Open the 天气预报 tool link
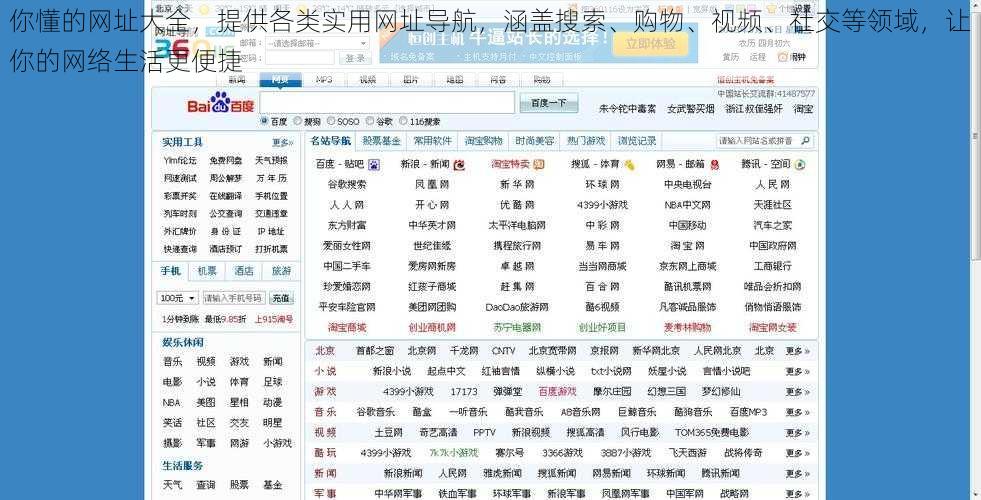981x500 pixels. coord(271,161)
